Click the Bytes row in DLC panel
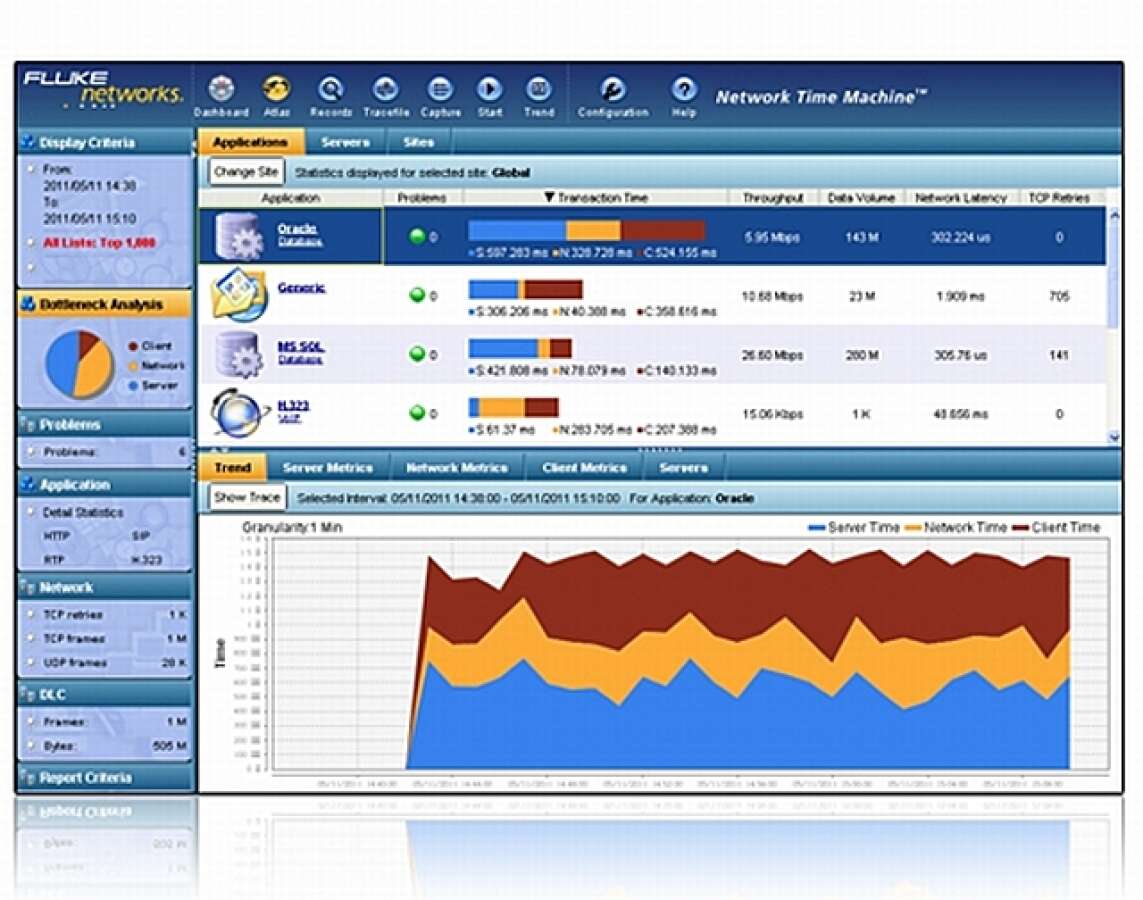The image size is (1143, 900). 106,746
